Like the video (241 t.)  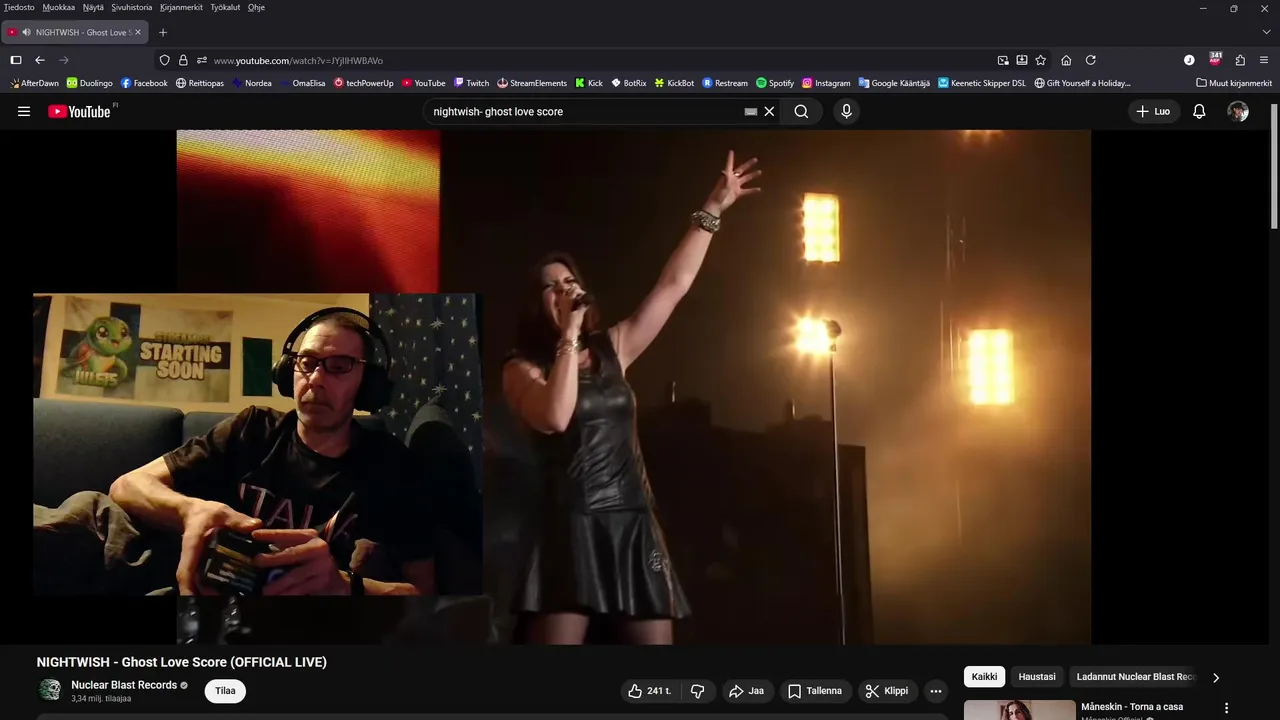[650, 691]
